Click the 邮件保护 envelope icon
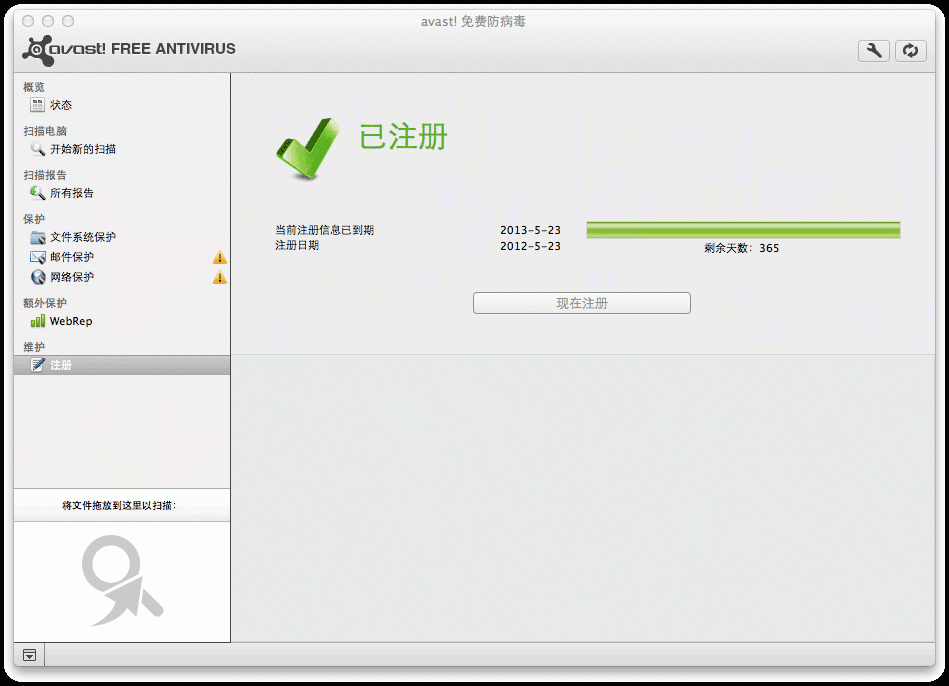The width and height of the screenshot is (949, 686). tap(38, 257)
